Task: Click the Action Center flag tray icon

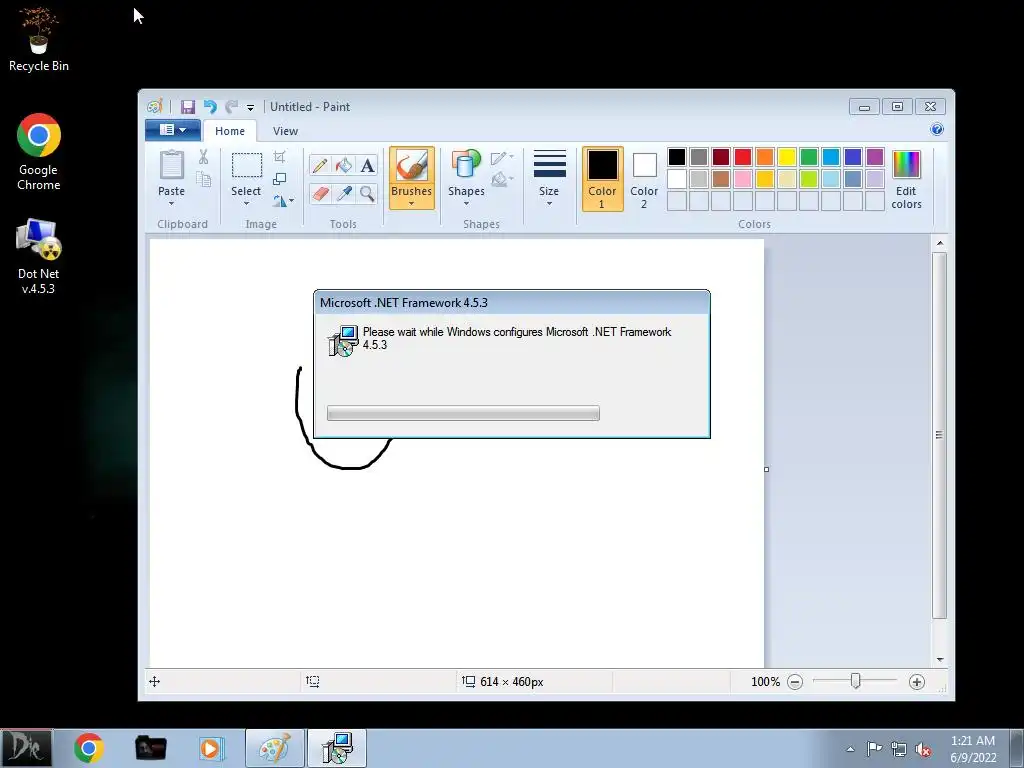Action: click(874, 749)
